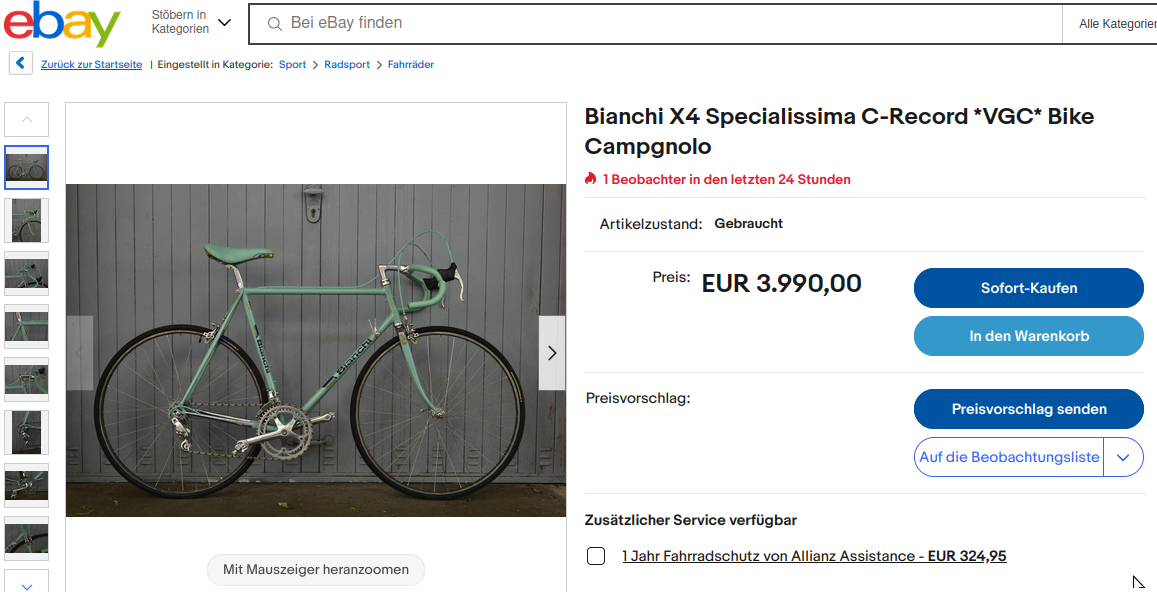The height and width of the screenshot is (592, 1157).
Task: Enable 1 Jahr Fahrradschutz checkbox
Action: (x=596, y=556)
